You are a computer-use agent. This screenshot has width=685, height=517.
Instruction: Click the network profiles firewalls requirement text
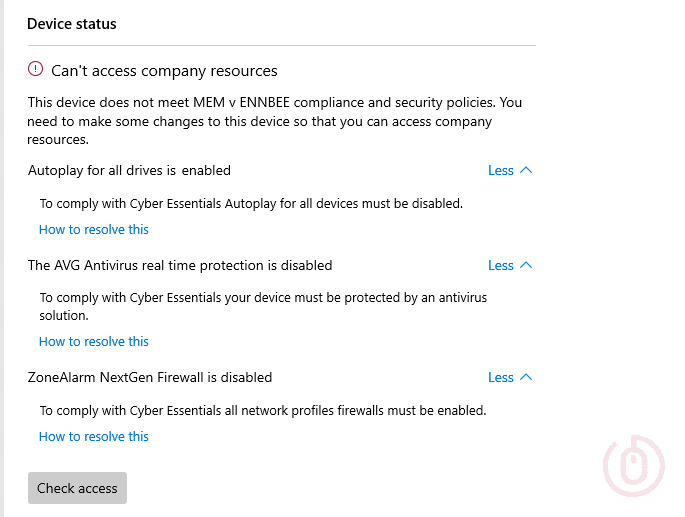coord(262,410)
